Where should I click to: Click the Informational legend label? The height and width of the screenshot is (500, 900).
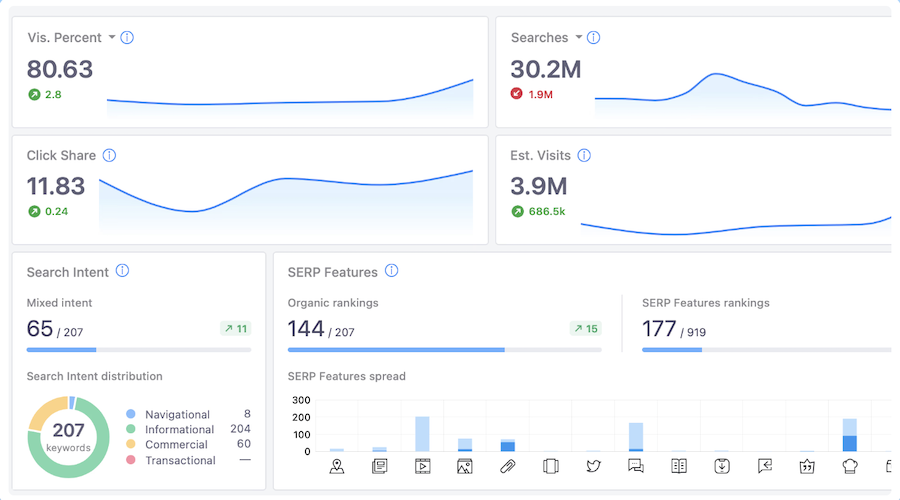(x=180, y=429)
